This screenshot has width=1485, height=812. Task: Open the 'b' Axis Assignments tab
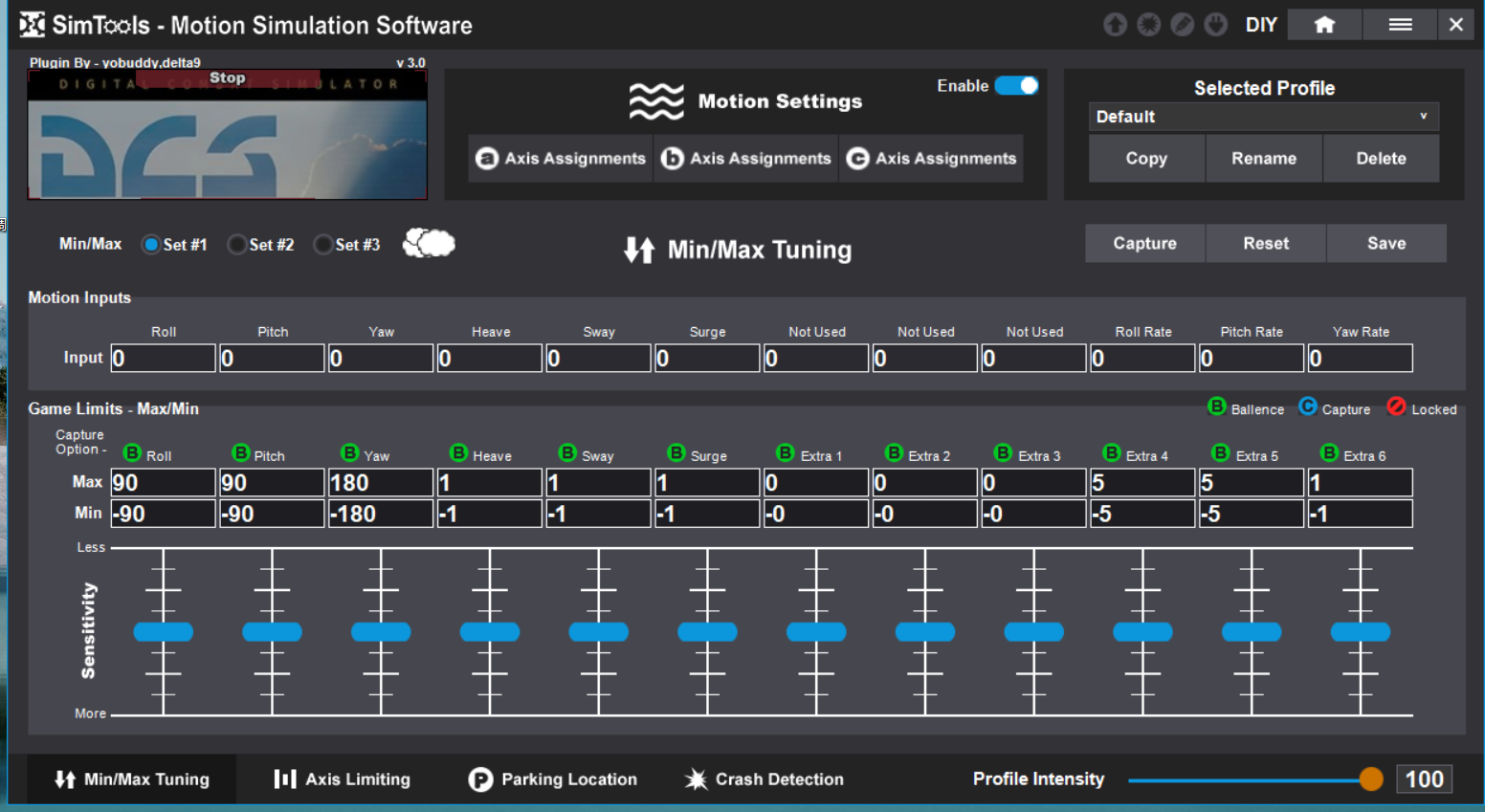[x=746, y=158]
